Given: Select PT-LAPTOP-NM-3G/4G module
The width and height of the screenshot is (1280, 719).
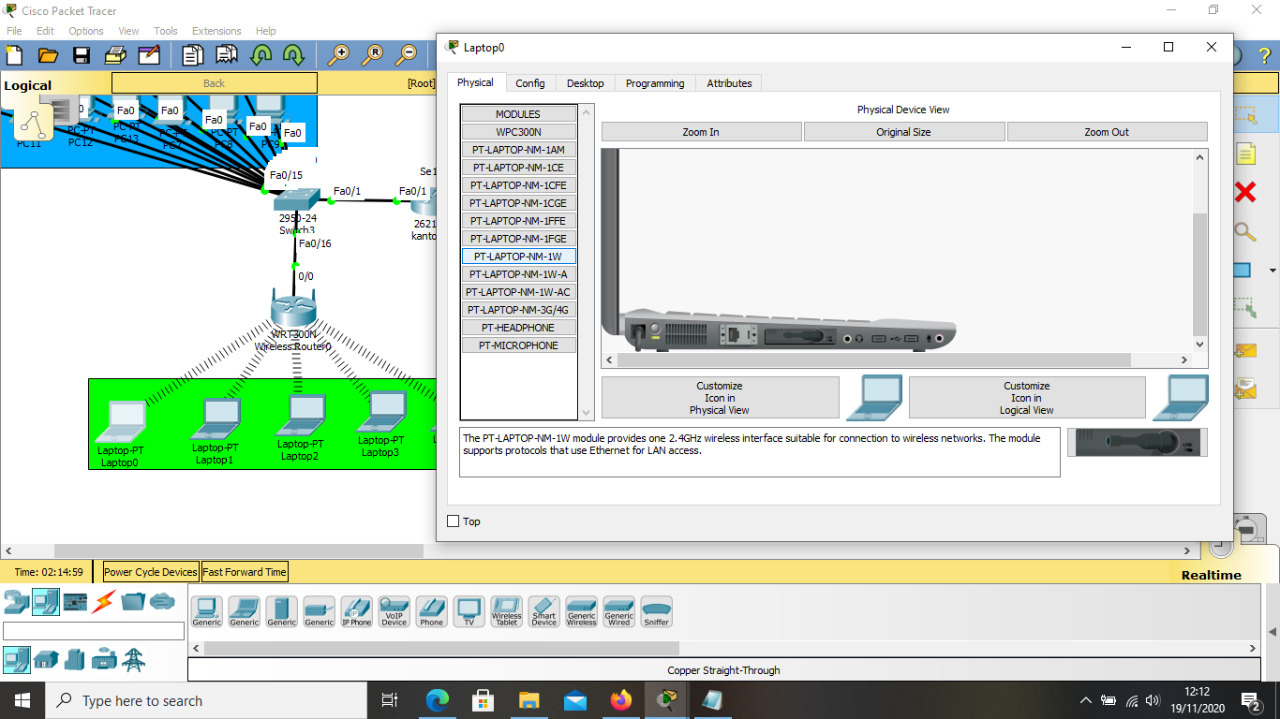Looking at the screenshot, I should [x=519, y=310].
